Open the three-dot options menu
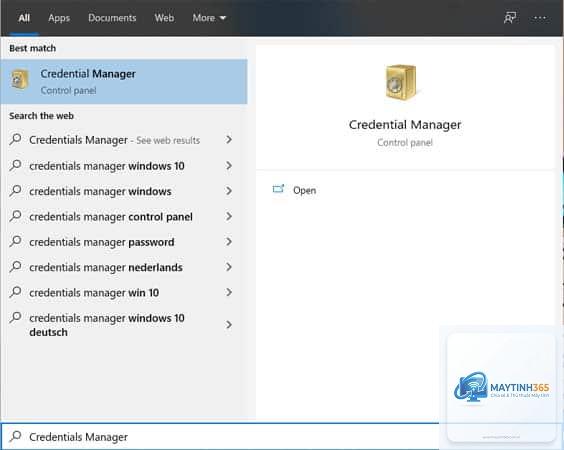 (x=540, y=18)
